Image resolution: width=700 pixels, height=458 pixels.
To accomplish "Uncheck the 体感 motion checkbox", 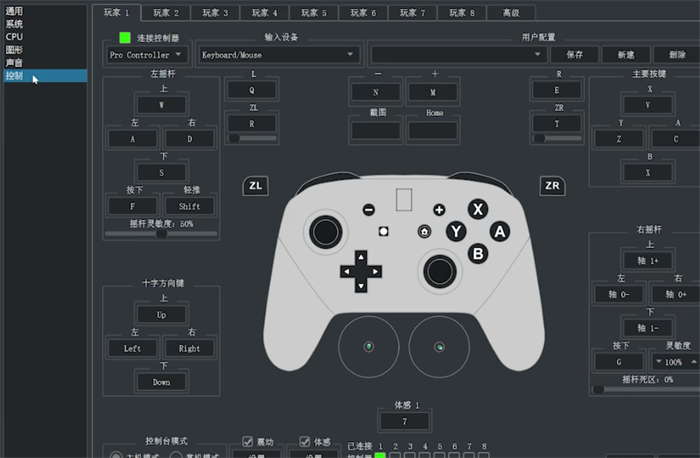I will pos(304,441).
